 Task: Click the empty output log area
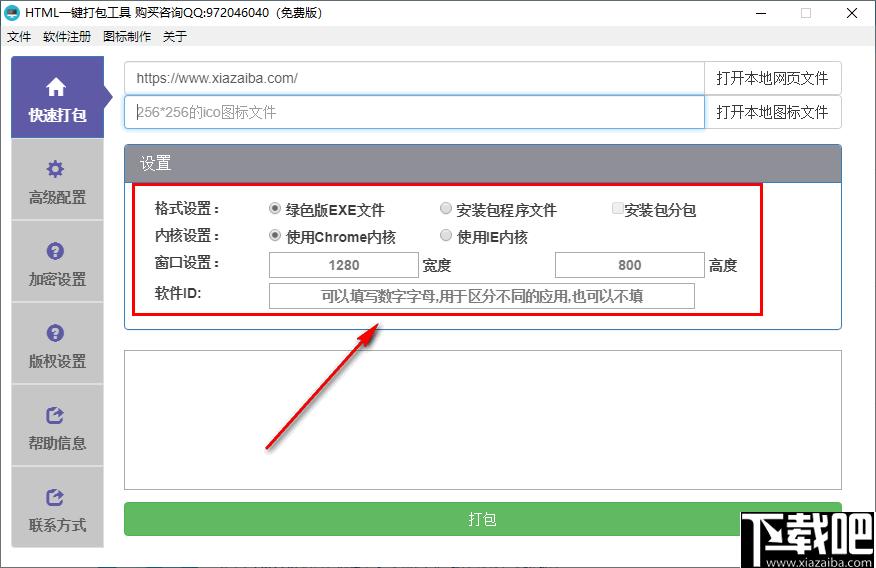point(483,420)
